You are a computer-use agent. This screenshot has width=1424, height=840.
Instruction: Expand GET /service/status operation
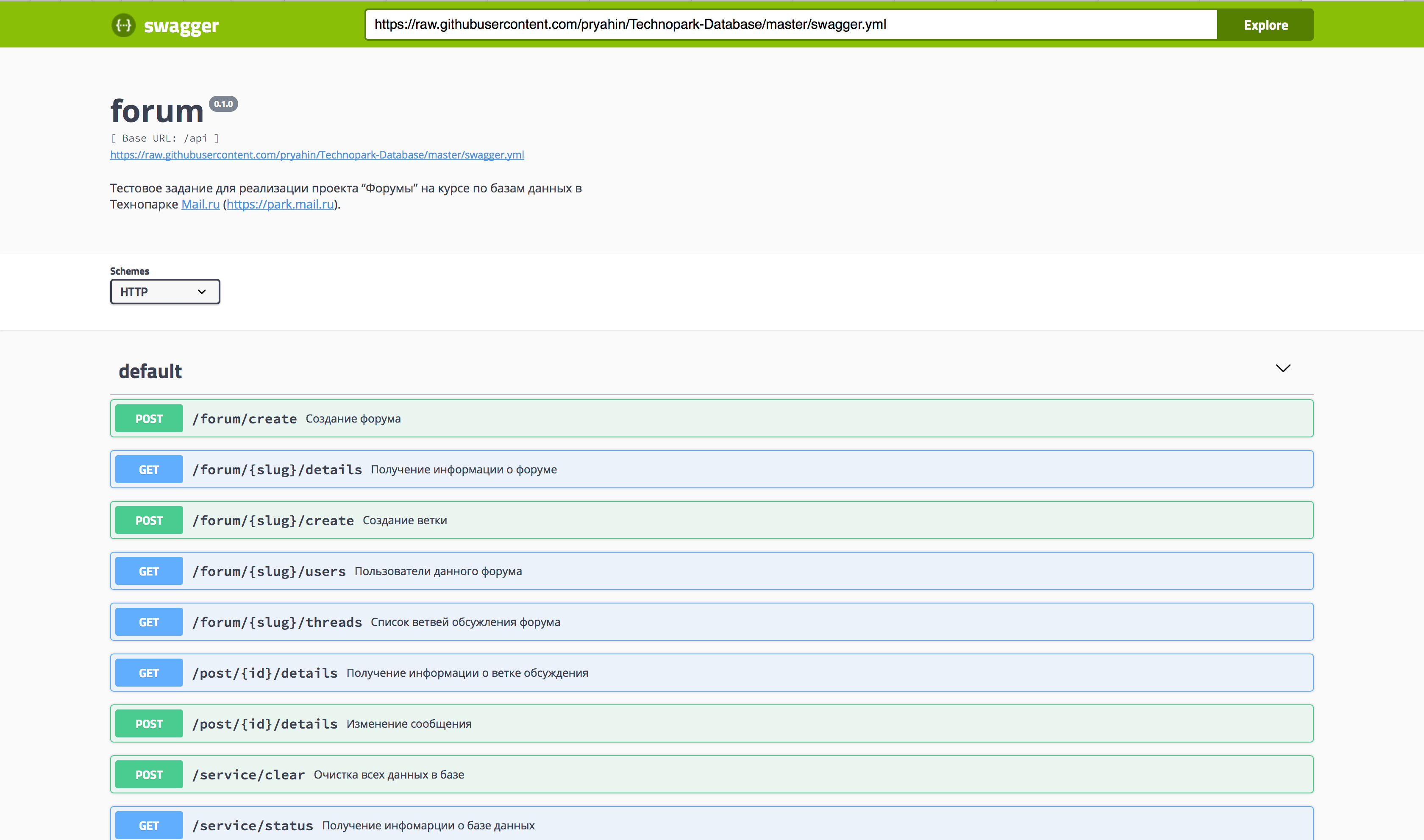(x=712, y=823)
